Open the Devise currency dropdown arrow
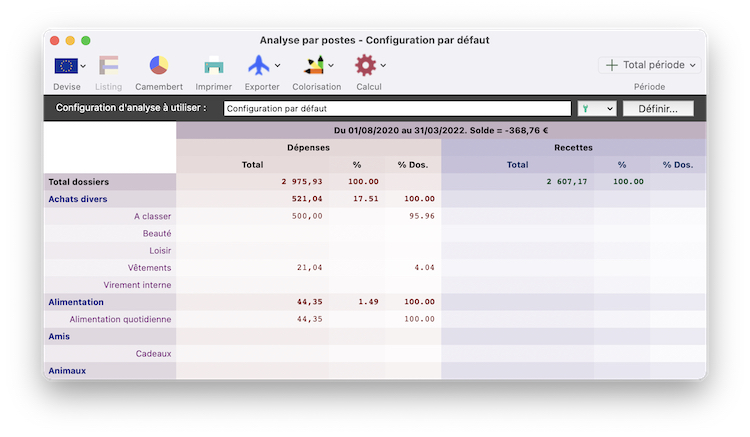Screen dimensions: 750x437 pos(83,66)
